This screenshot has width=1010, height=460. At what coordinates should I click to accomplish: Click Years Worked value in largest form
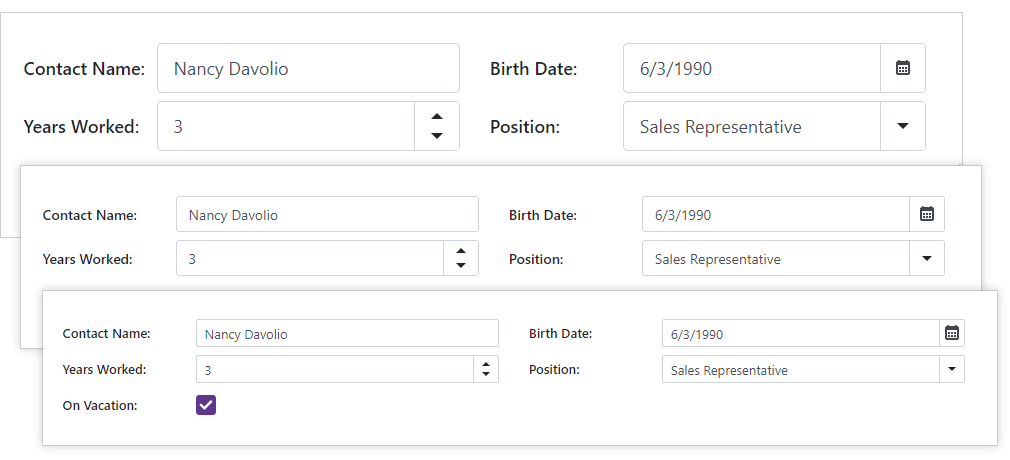coord(286,126)
